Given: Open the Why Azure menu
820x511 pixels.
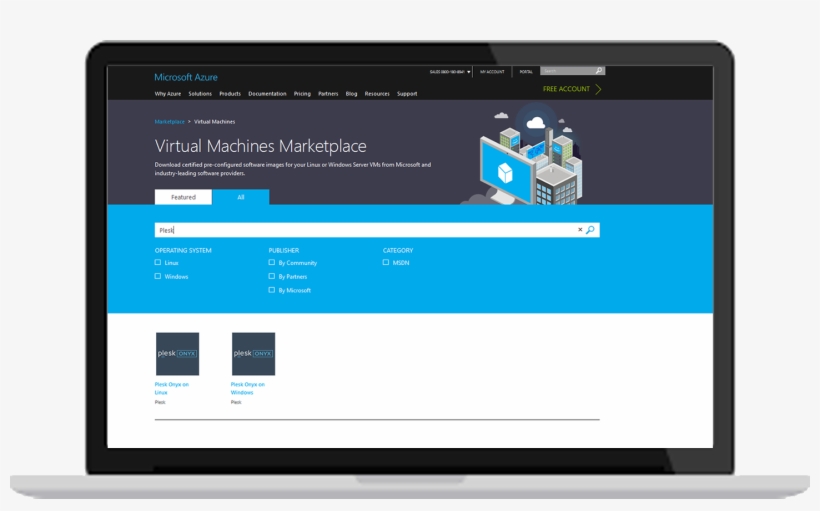Looking at the screenshot, I should click(167, 94).
